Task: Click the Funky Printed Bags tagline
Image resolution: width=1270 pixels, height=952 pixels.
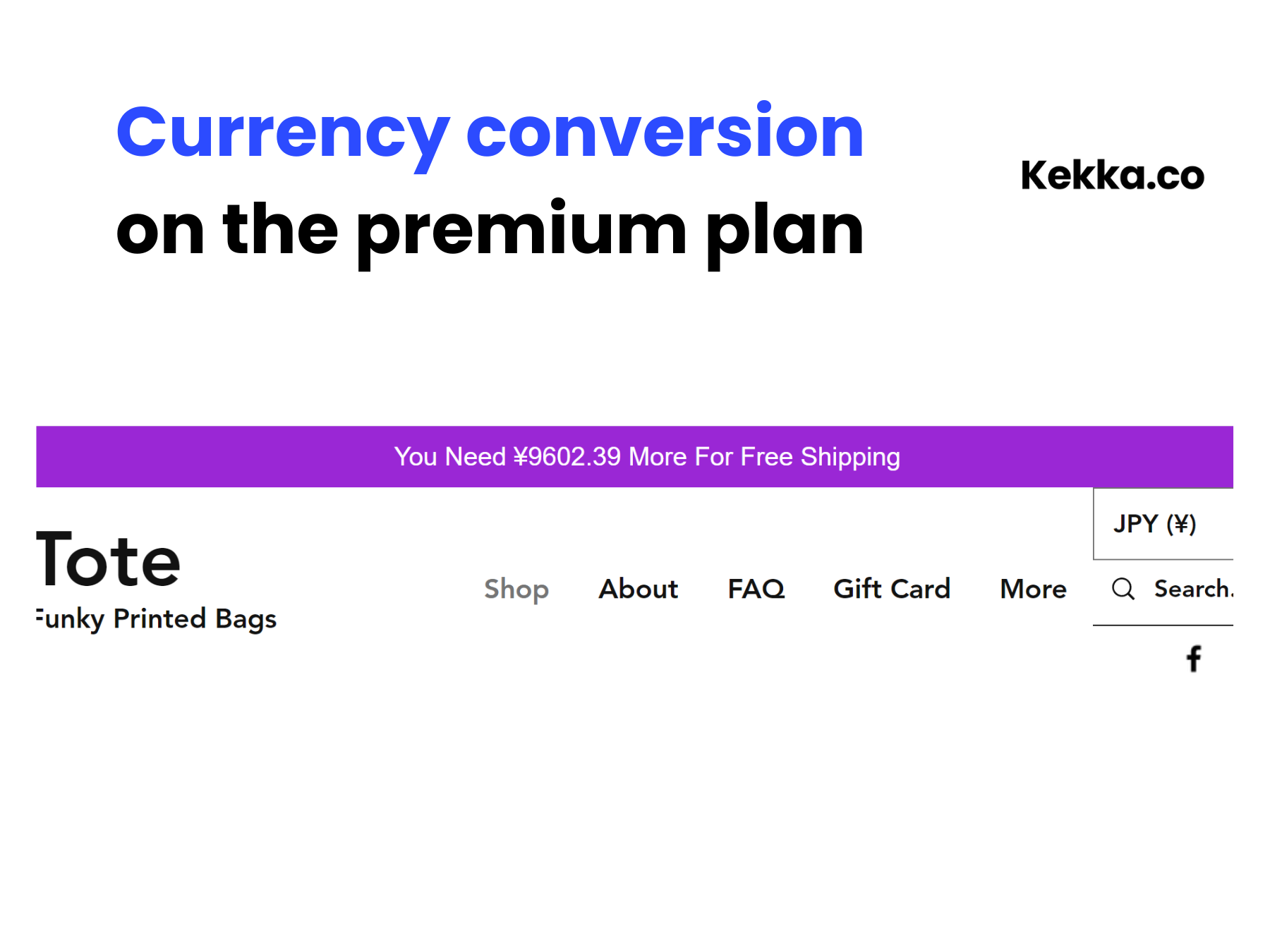Action: (x=157, y=619)
